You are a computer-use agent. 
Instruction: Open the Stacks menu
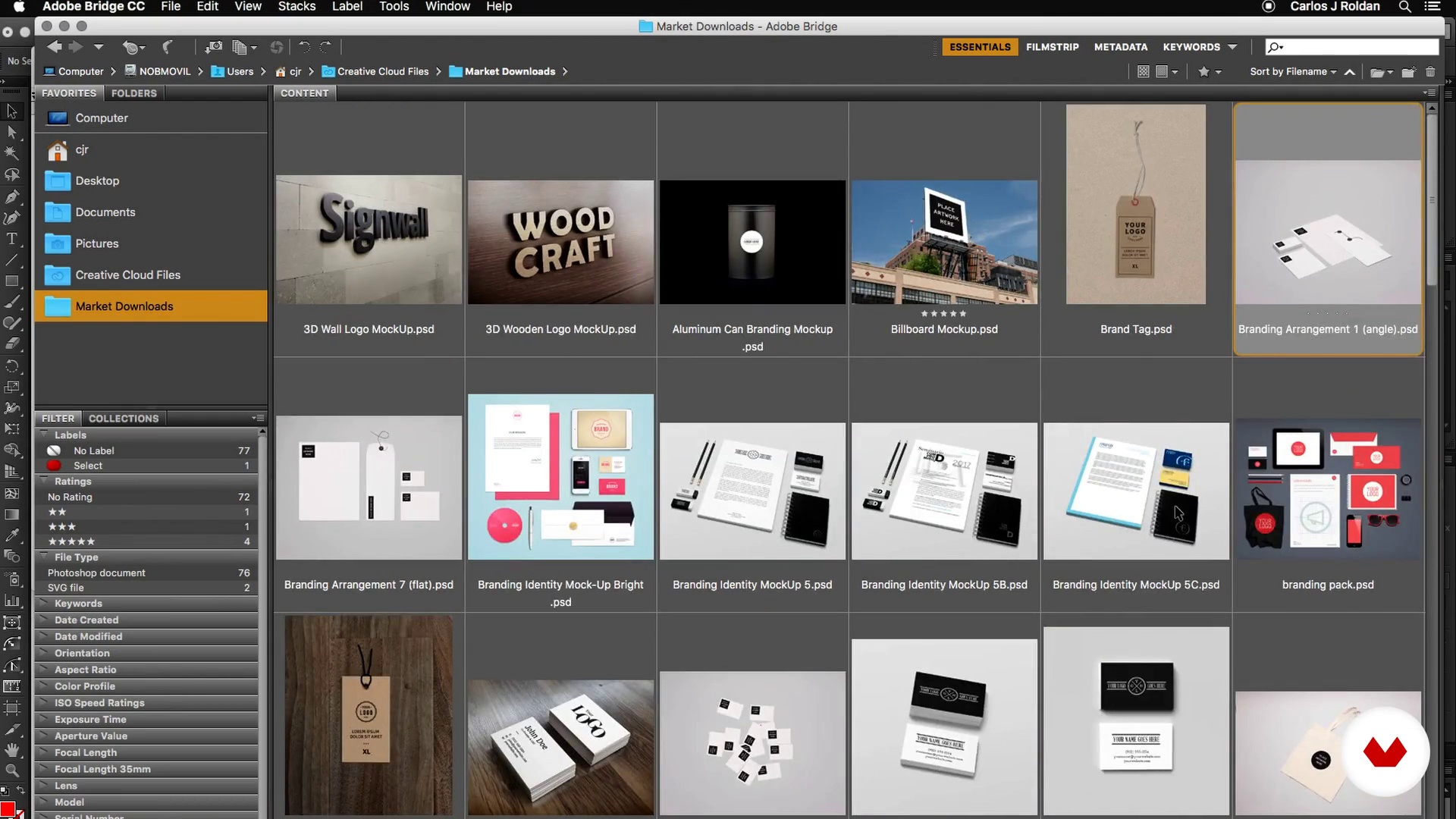[297, 7]
